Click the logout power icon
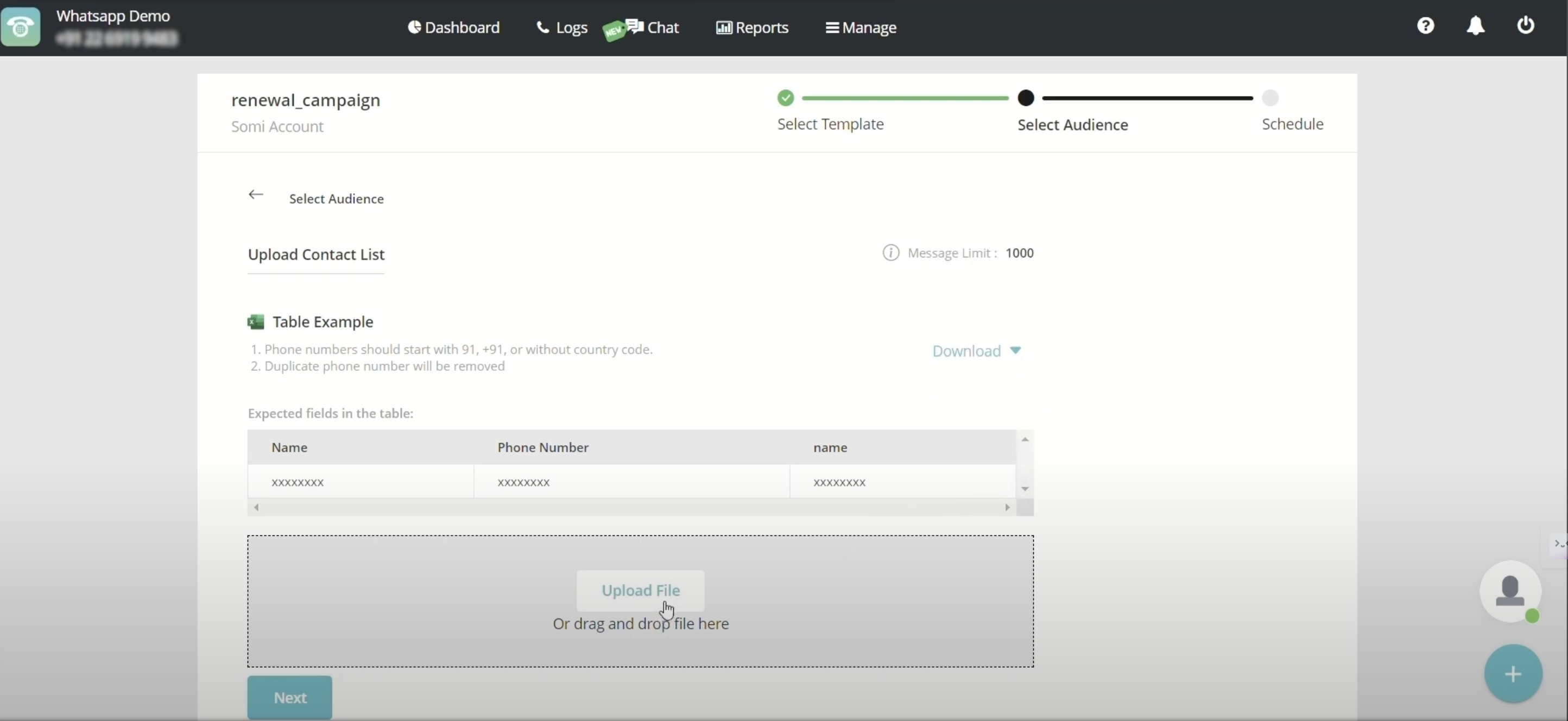 tap(1526, 26)
